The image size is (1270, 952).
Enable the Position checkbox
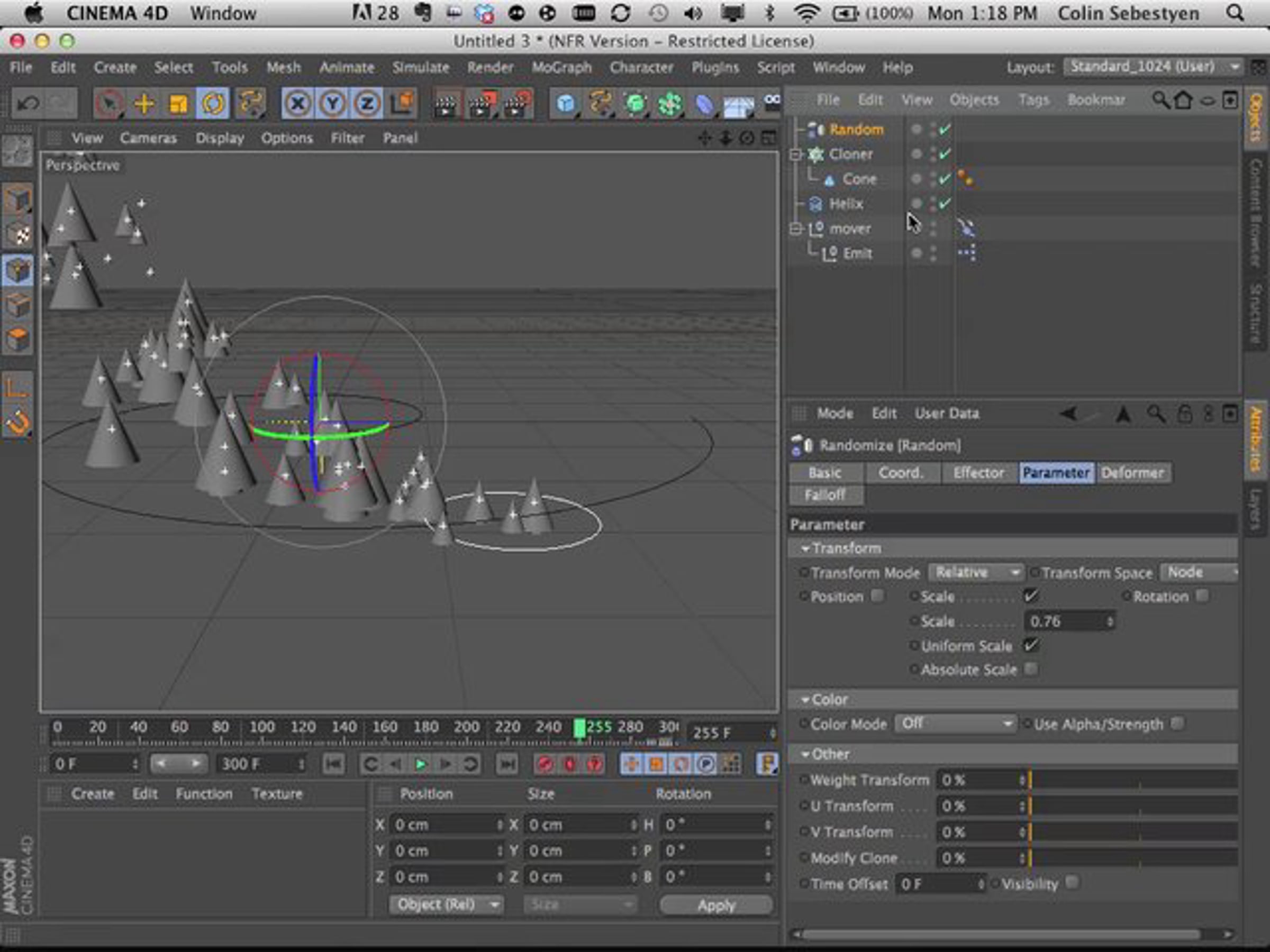[878, 596]
